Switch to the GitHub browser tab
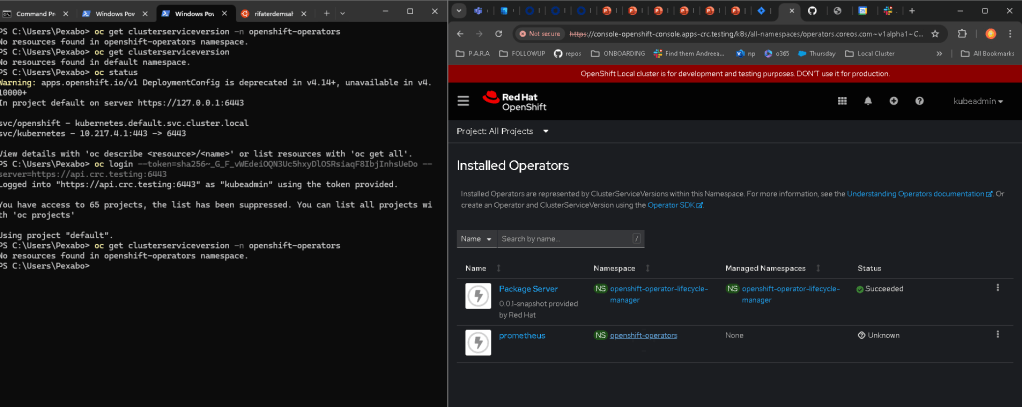1022x407 pixels. (x=812, y=11)
